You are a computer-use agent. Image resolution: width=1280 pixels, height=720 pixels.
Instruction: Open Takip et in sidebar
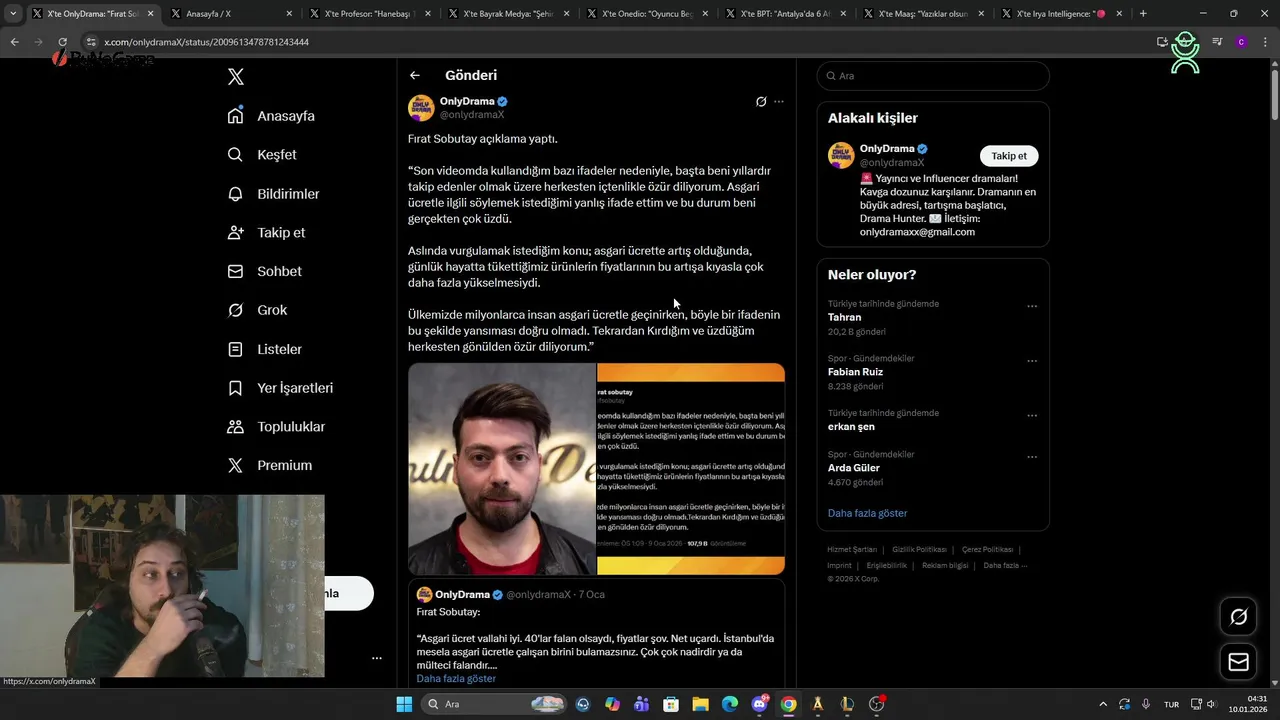pos(266,233)
